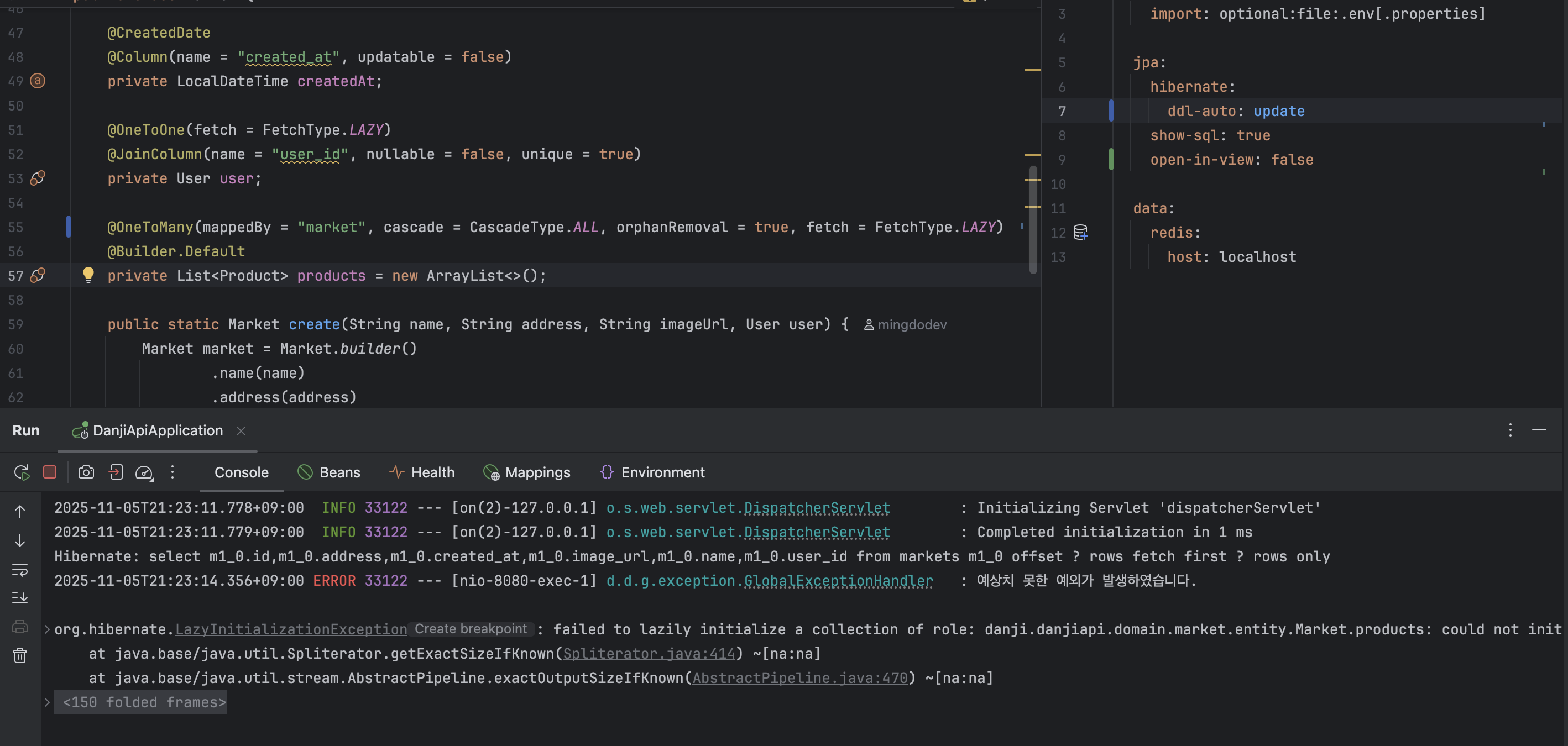The width and height of the screenshot is (1568, 746).
Task: Click the console exit/login arrow icon
Action: coord(116,472)
